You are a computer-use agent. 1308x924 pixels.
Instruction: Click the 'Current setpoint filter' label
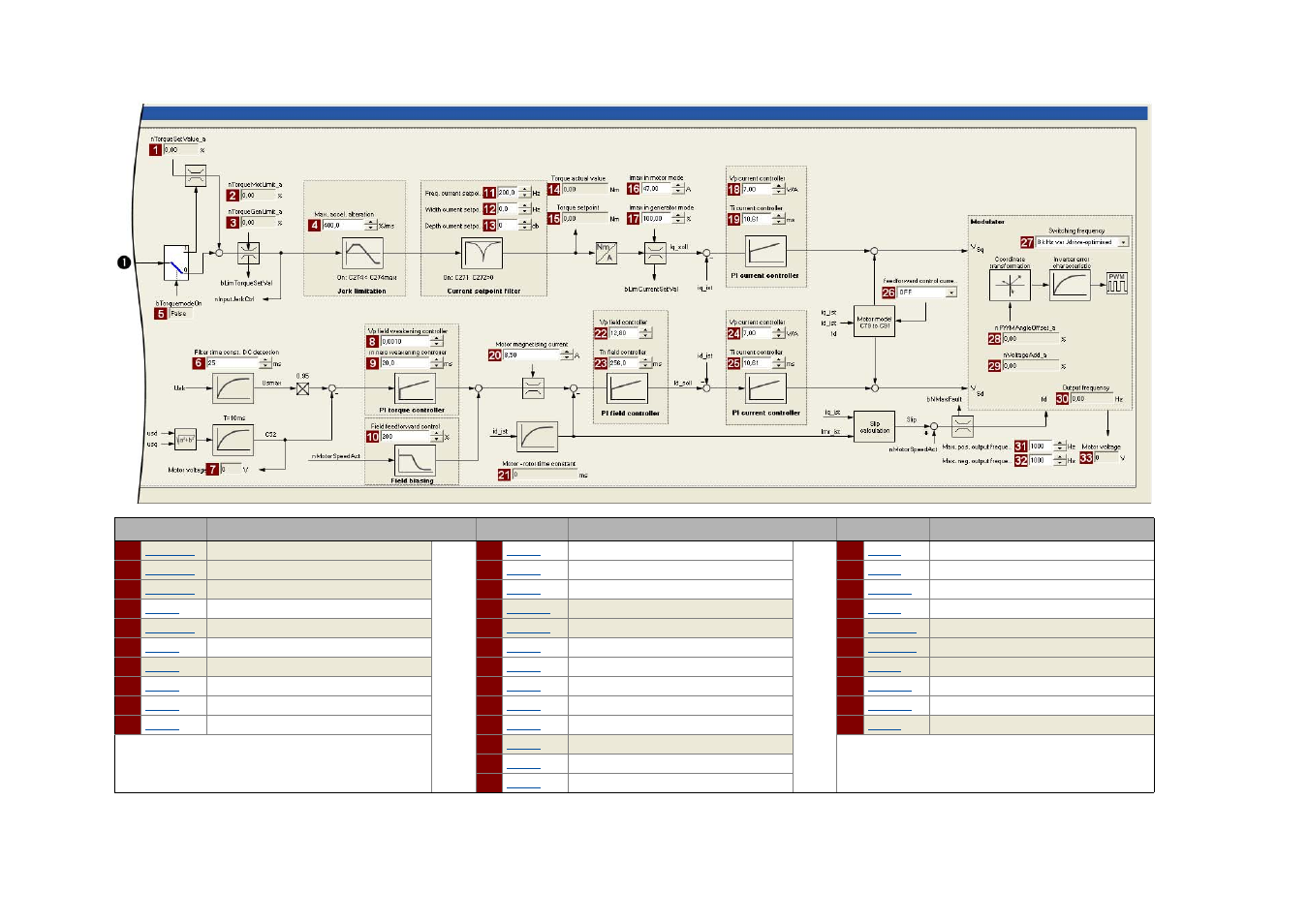point(483,291)
